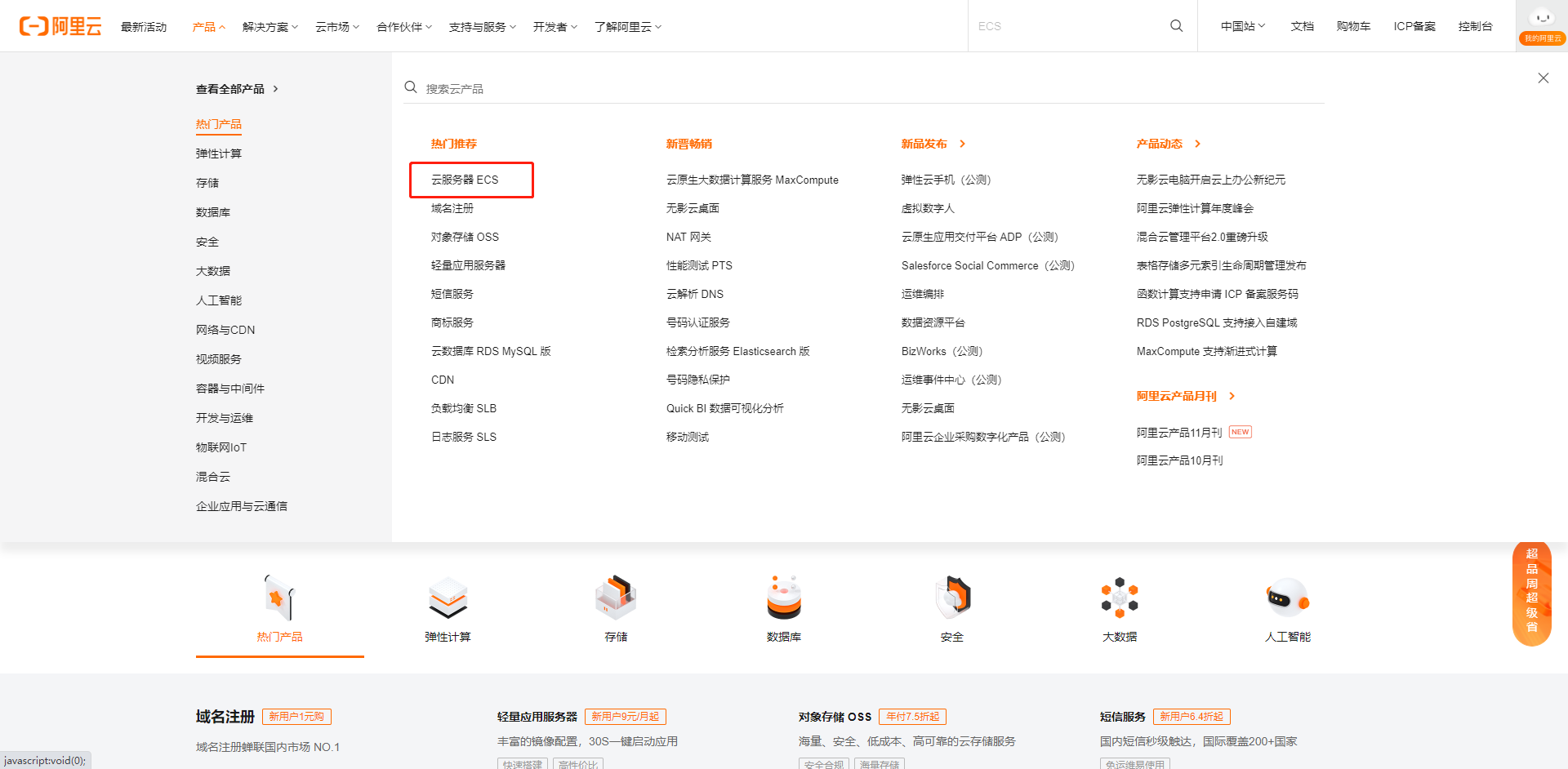
Task: Select the 安全 shield category icon
Action: [952, 598]
